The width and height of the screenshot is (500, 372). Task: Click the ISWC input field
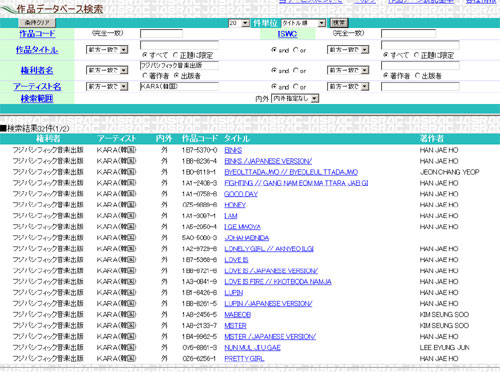coord(408,34)
